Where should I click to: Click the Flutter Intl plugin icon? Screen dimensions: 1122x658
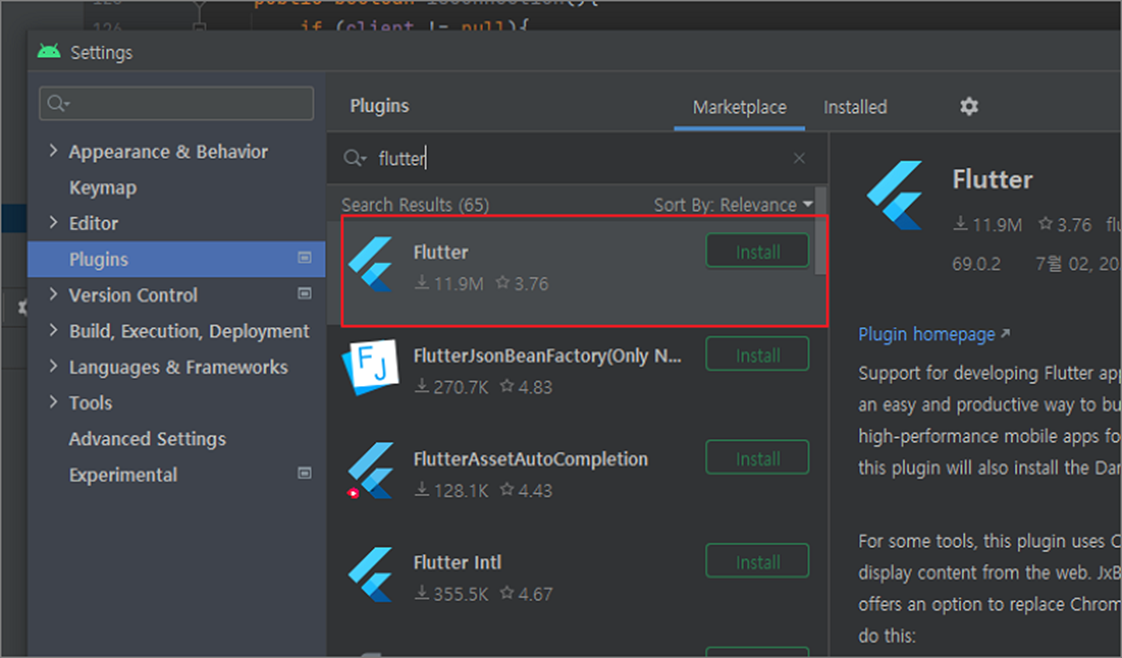pos(371,574)
